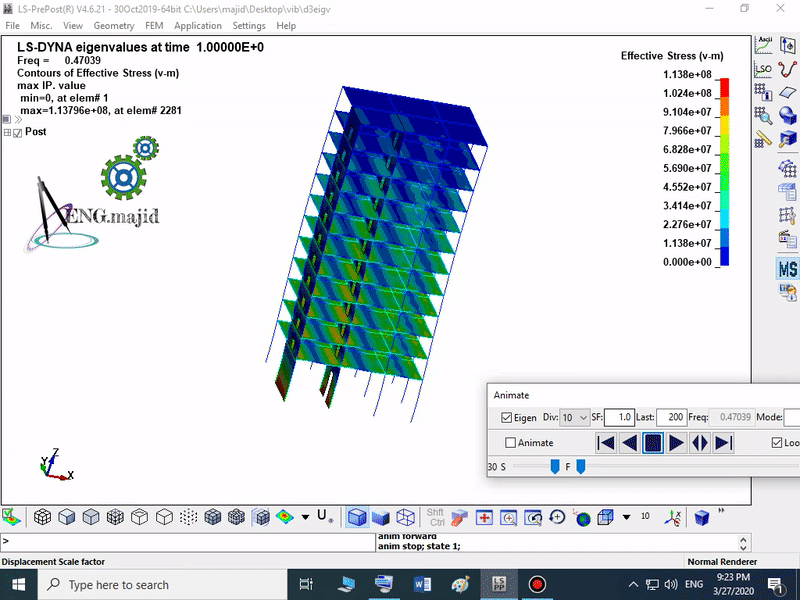This screenshot has height=600, width=800.
Task: Select the MS tool in right toolbar
Action: 787,268
